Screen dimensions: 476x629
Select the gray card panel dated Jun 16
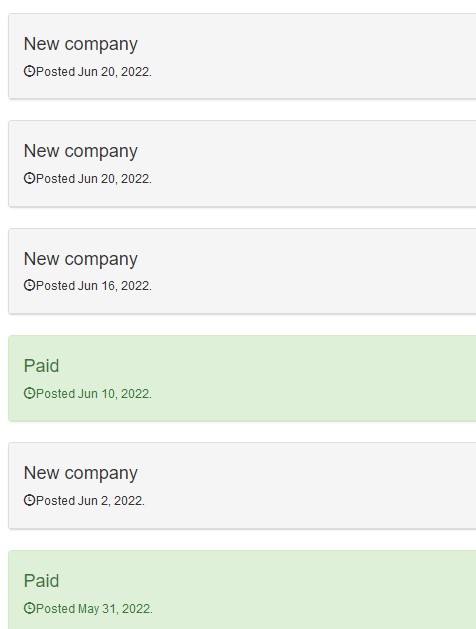pyautogui.click(x=242, y=271)
